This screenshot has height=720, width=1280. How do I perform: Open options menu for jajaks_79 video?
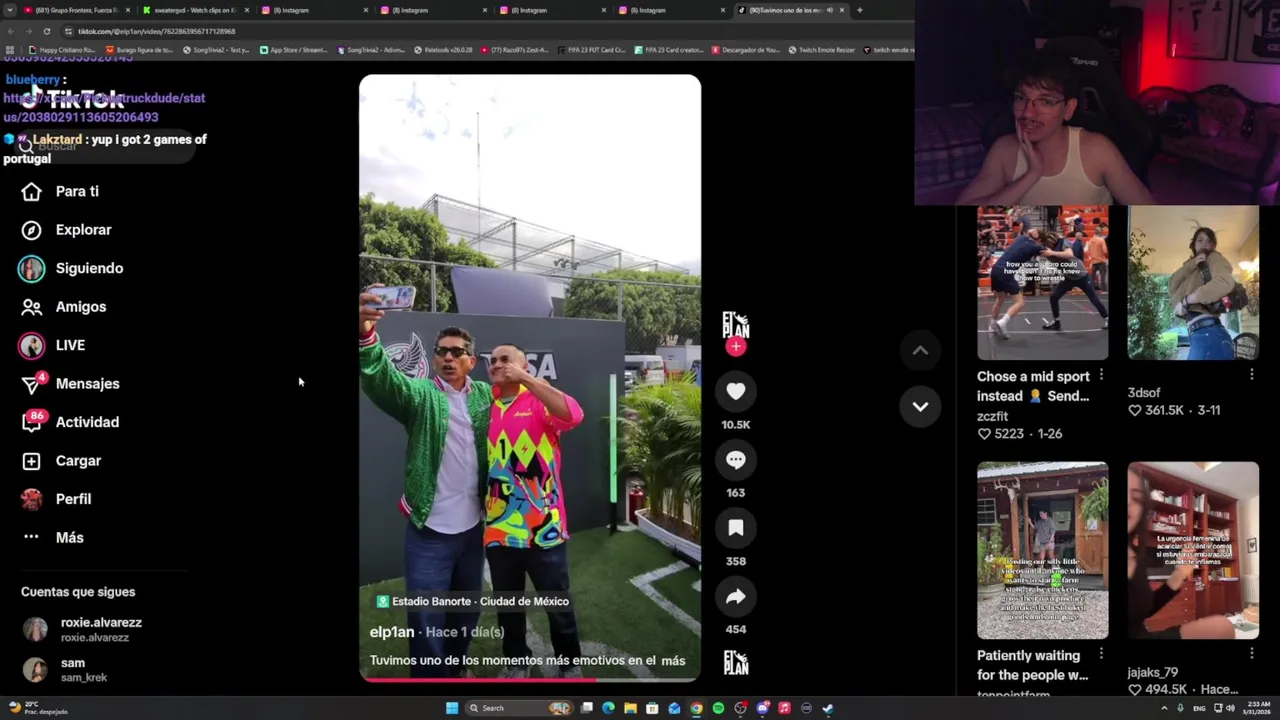pos(1252,654)
